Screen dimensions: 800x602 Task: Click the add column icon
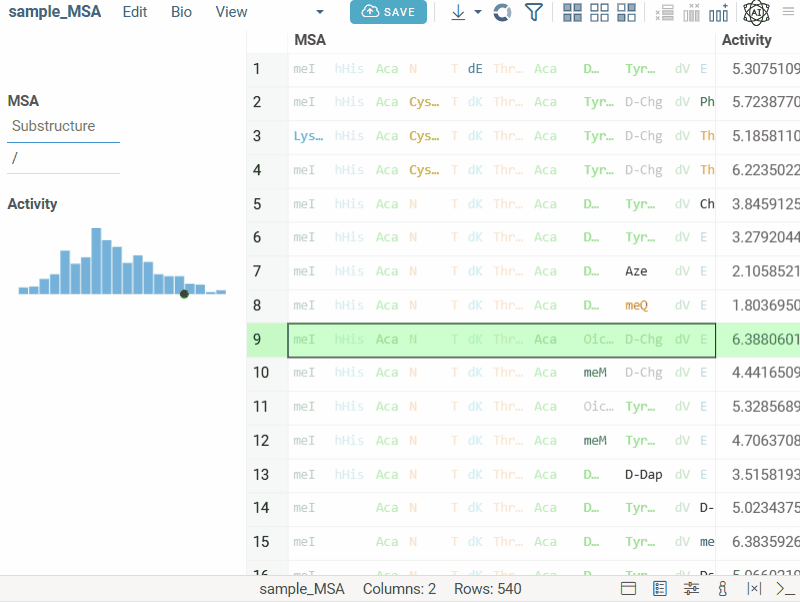pos(718,12)
